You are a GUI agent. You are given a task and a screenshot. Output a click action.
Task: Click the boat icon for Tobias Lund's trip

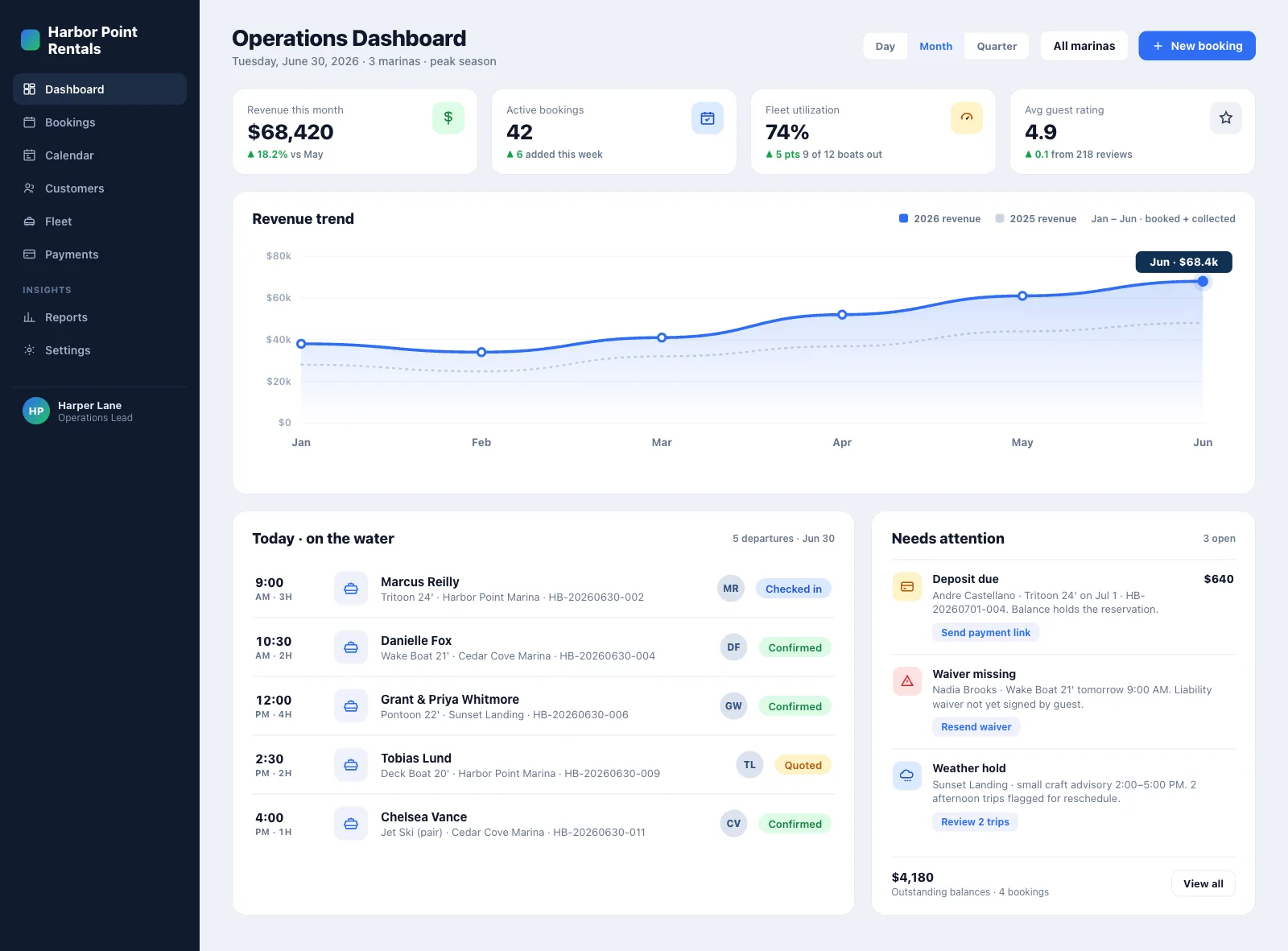coord(351,765)
